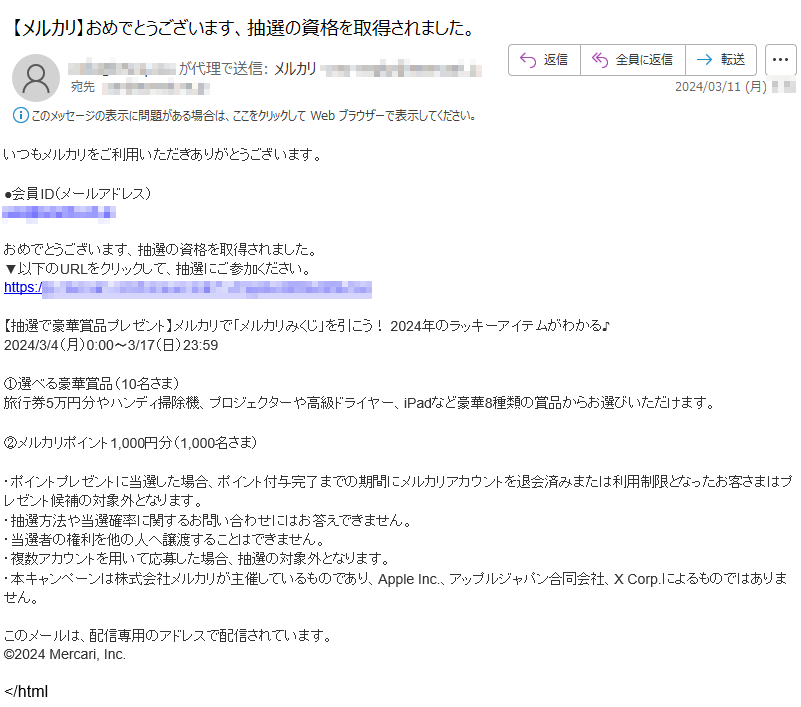Click the greeting line いつもメルカリをご利用いただき
The height and width of the screenshot is (707, 801).
pos(163,154)
